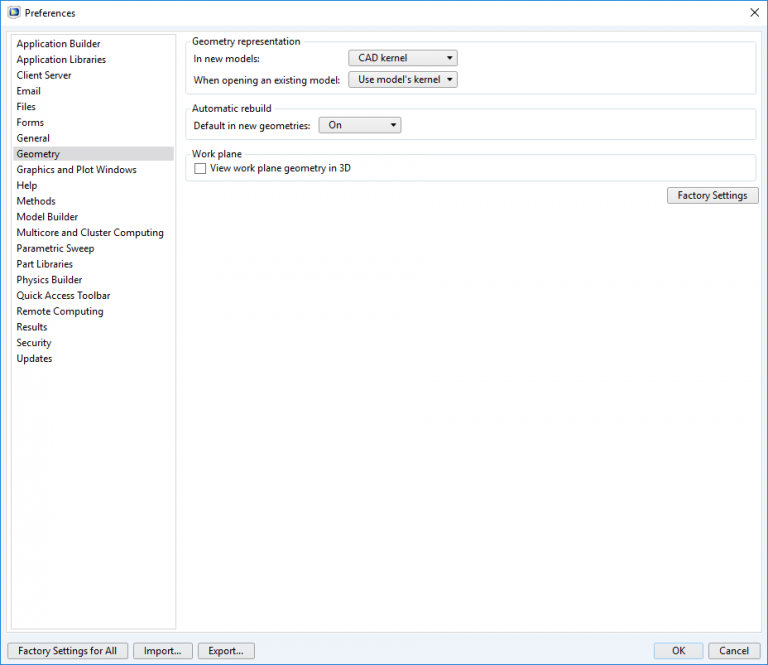The height and width of the screenshot is (665, 768).
Task: Click the Import... button
Action: tap(163, 651)
